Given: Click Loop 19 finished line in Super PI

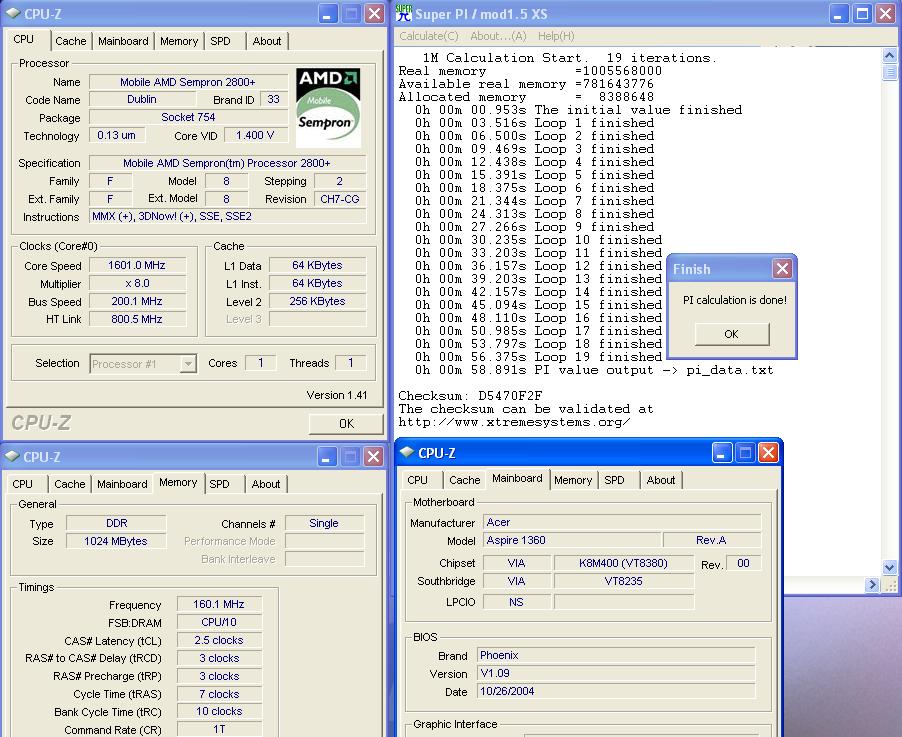Looking at the screenshot, I should tap(538, 357).
